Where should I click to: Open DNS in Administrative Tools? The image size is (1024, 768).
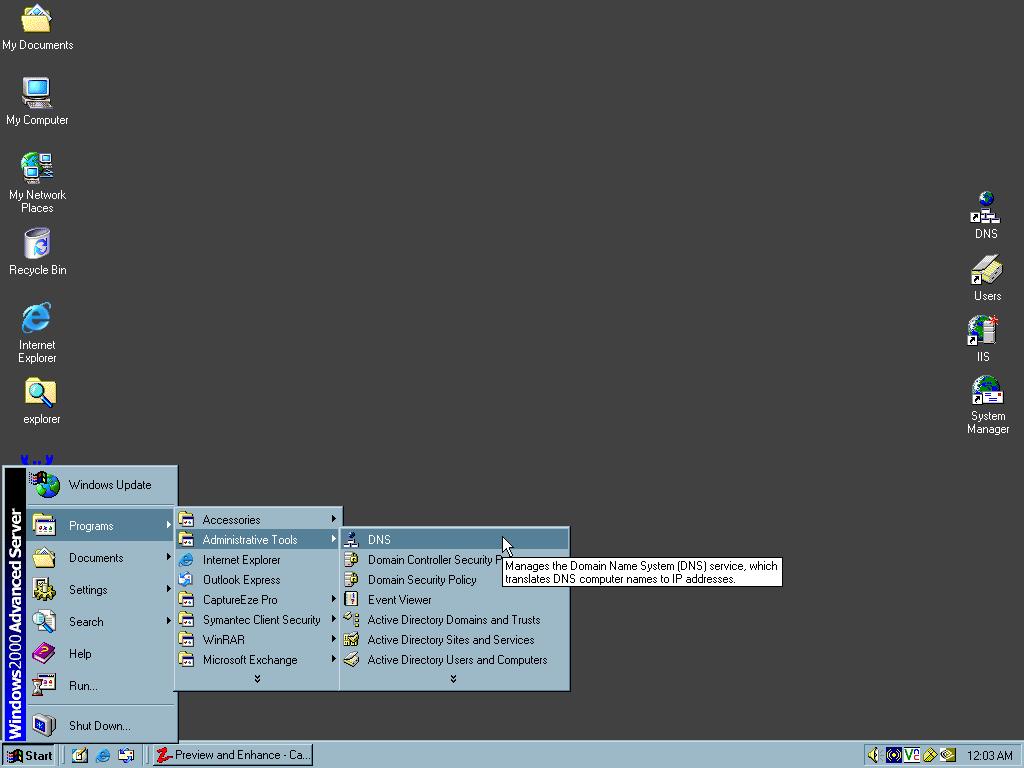point(455,539)
